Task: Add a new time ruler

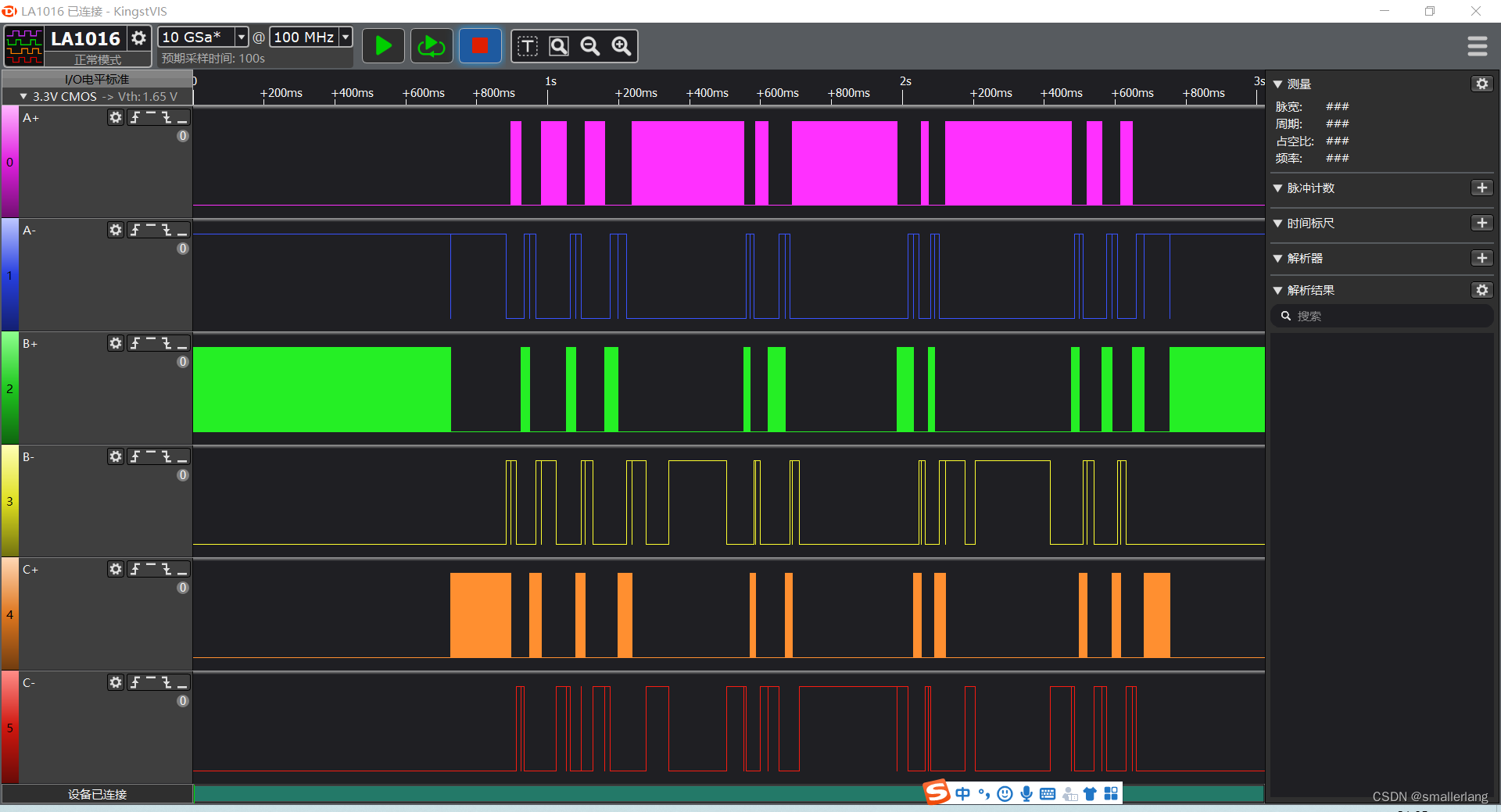Action: (1482, 223)
